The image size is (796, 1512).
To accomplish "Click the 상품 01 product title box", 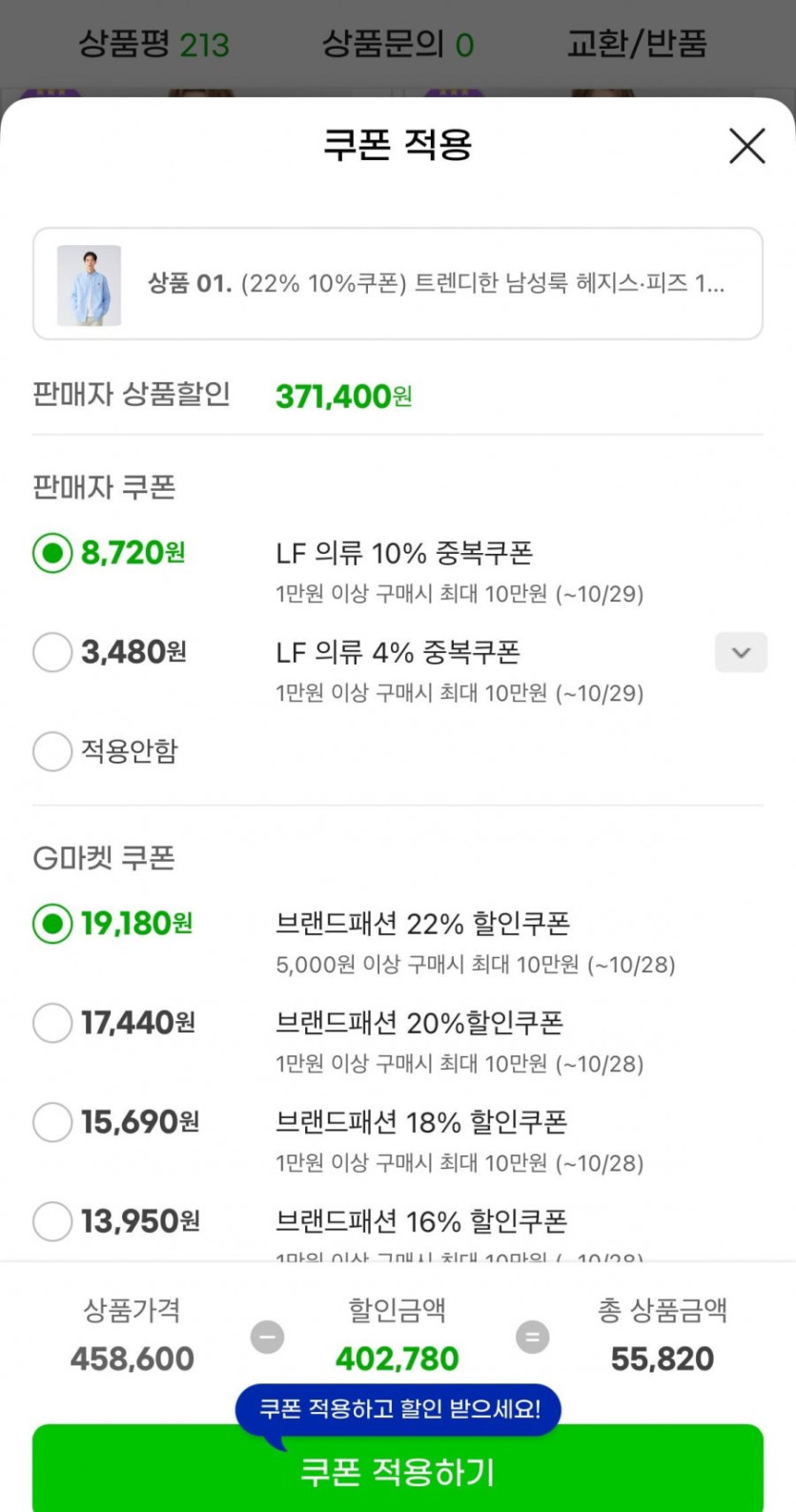I will pyautogui.click(x=436, y=283).
